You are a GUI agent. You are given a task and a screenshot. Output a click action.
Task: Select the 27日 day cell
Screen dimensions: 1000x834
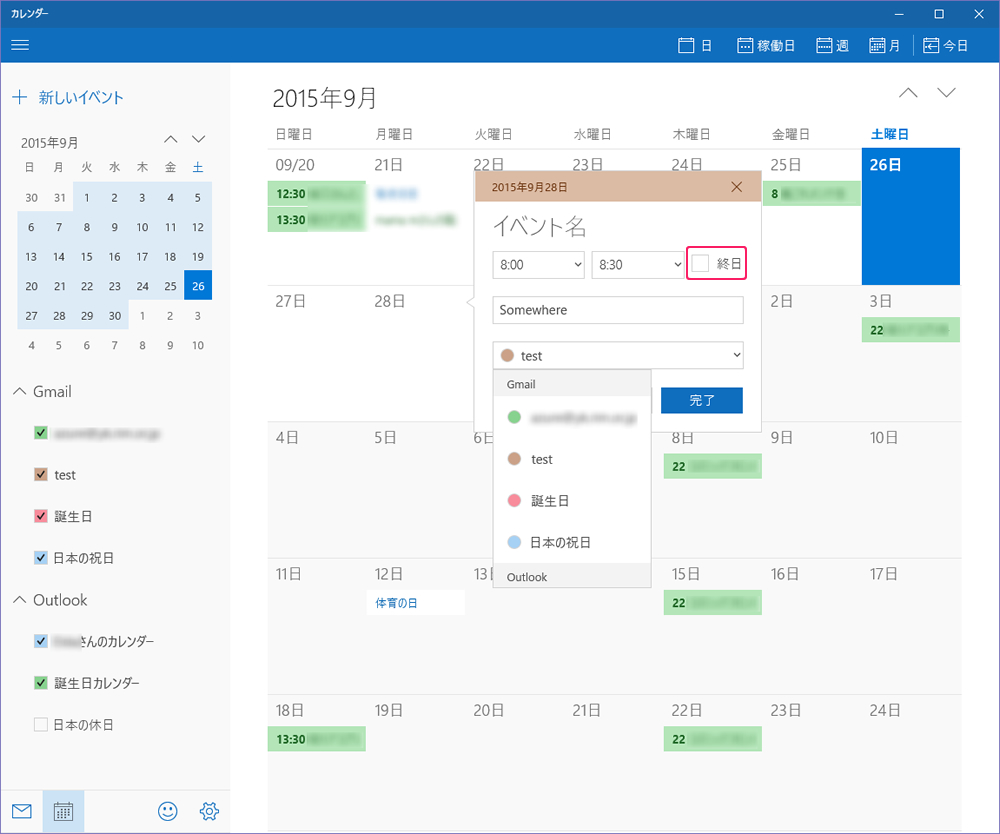[x=317, y=354]
